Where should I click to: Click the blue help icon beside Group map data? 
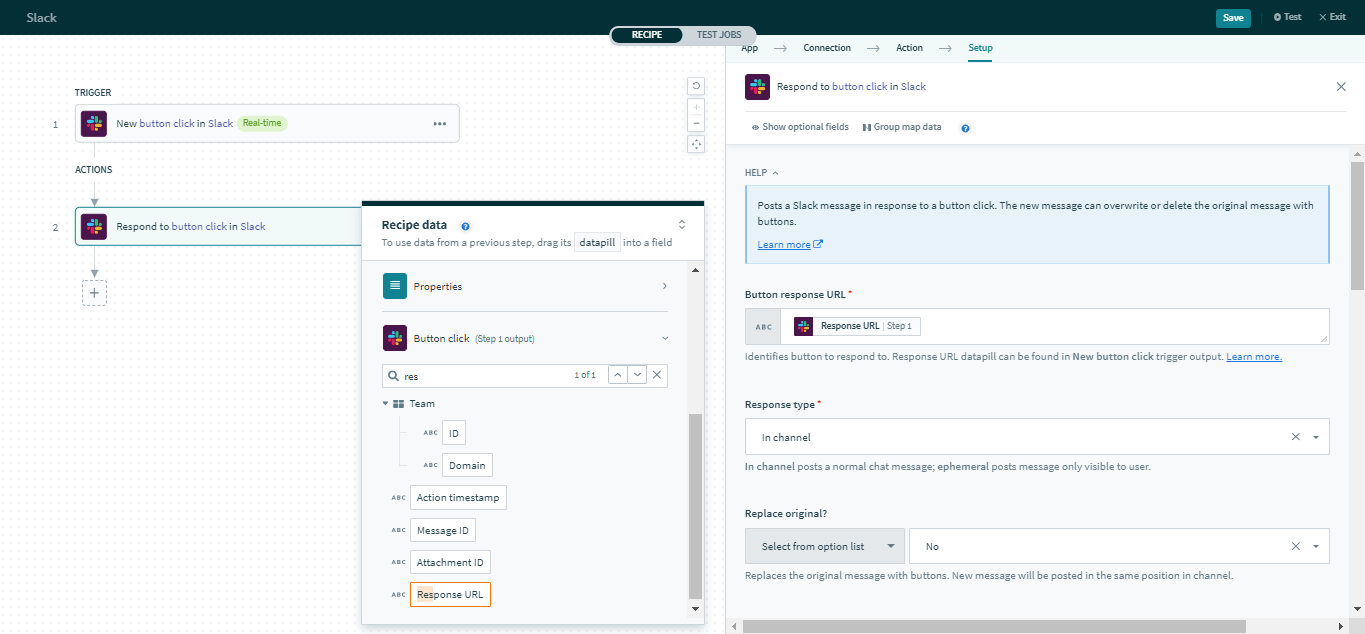964,127
